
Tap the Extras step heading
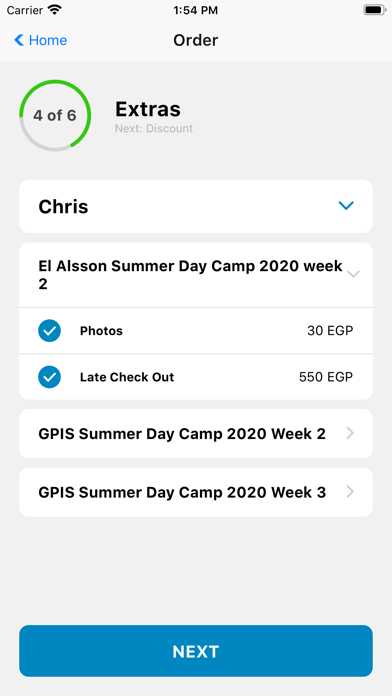[x=148, y=109]
